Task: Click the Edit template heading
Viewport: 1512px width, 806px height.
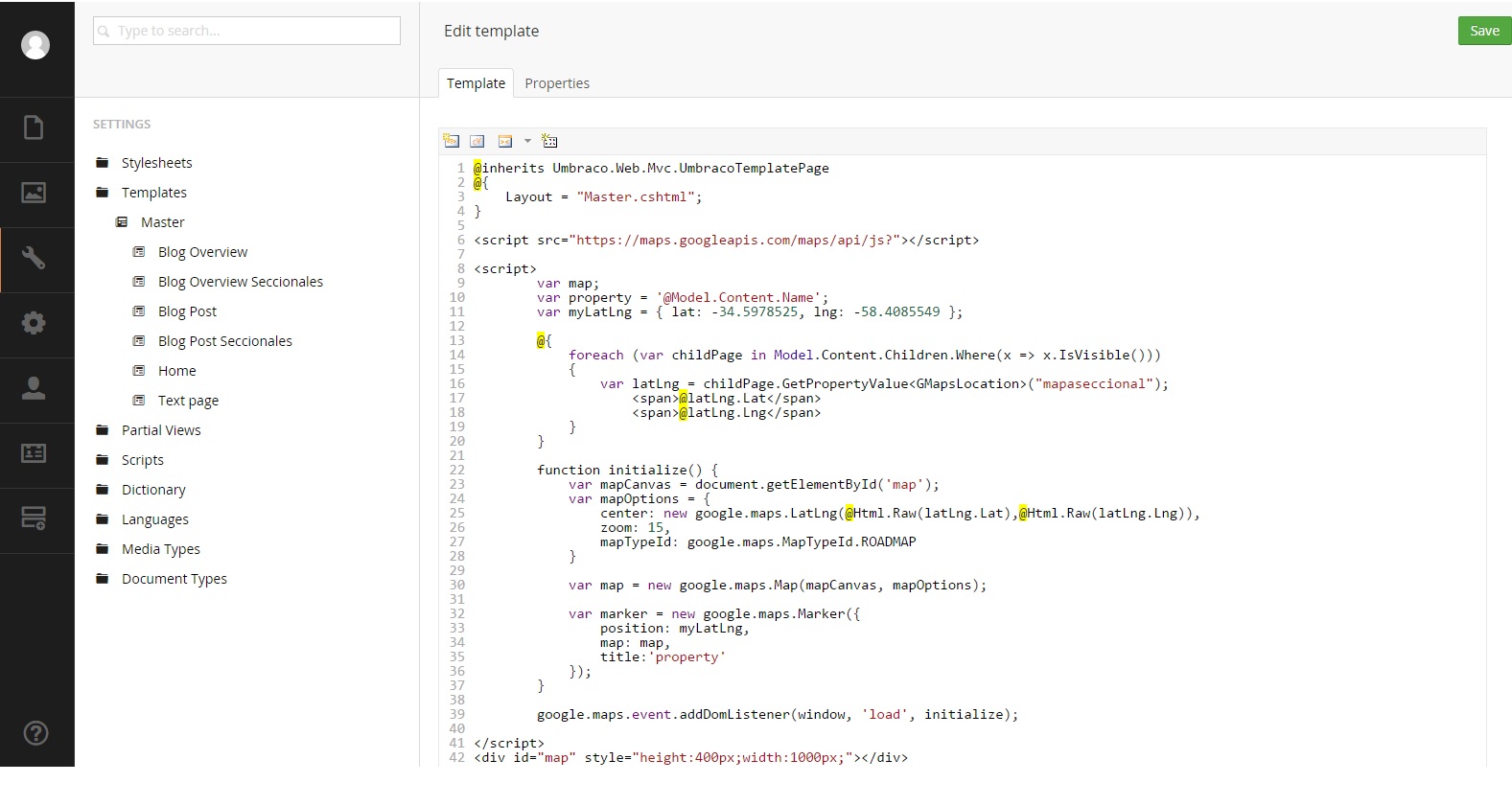Action: point(491,31)
